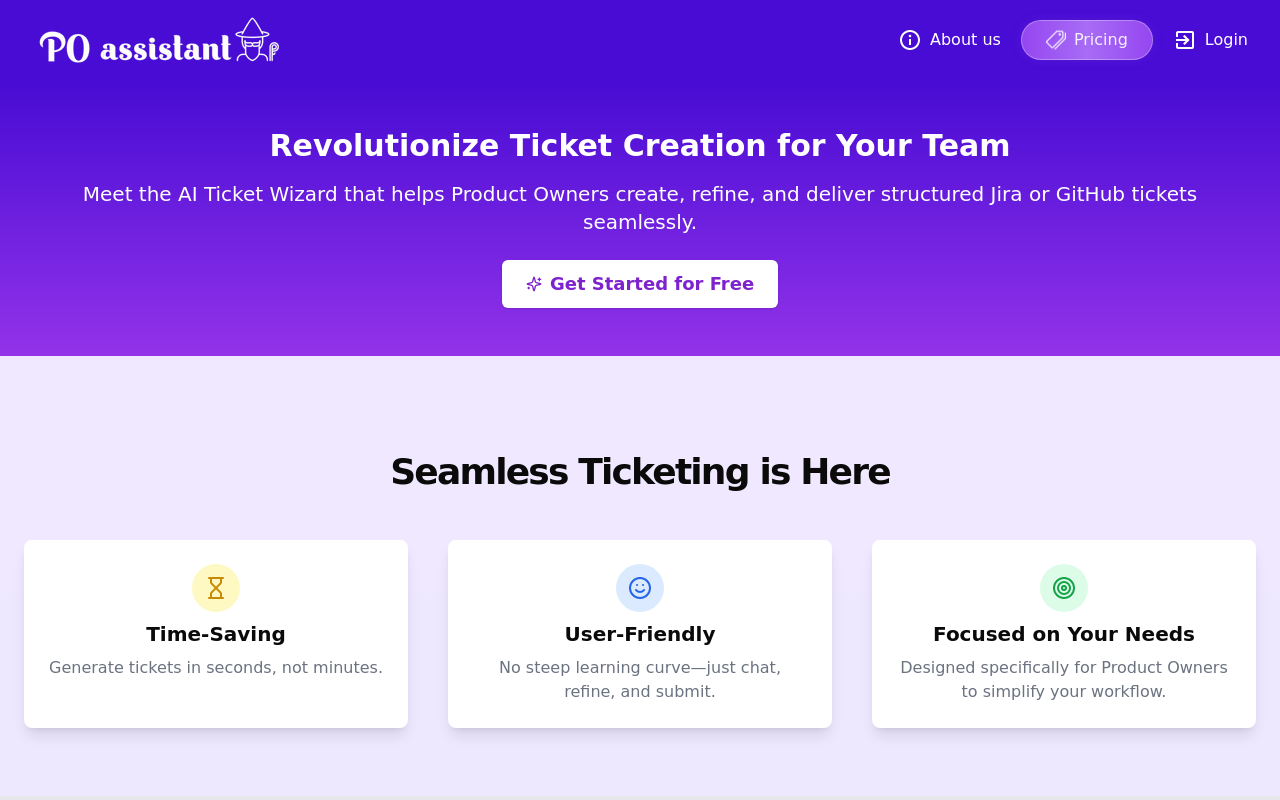The image size is (1280, 800).
Task: Click the Seamless Ticketing is Here heading
Action: coord(640,472)
